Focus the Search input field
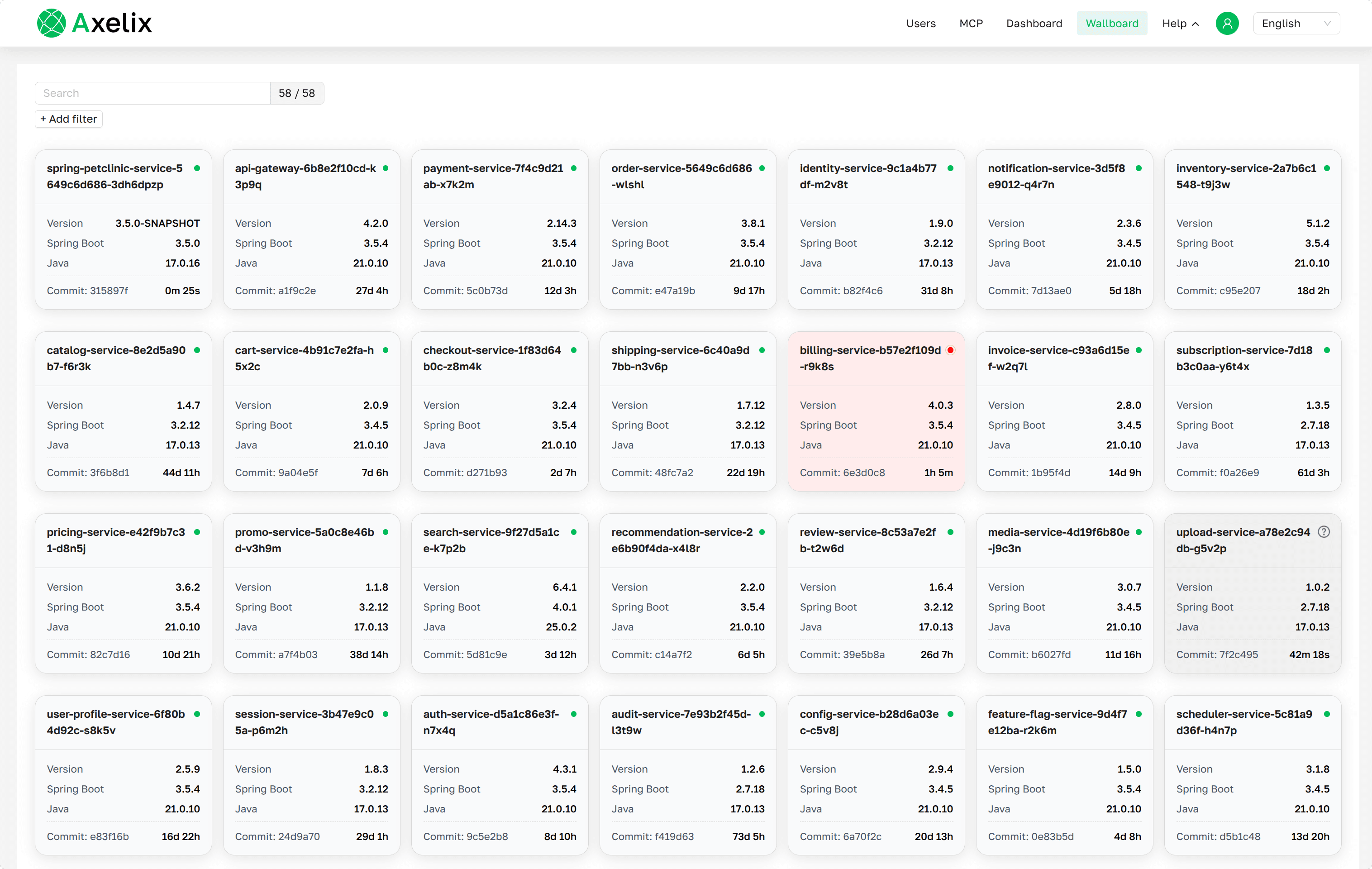 [152, 93]
